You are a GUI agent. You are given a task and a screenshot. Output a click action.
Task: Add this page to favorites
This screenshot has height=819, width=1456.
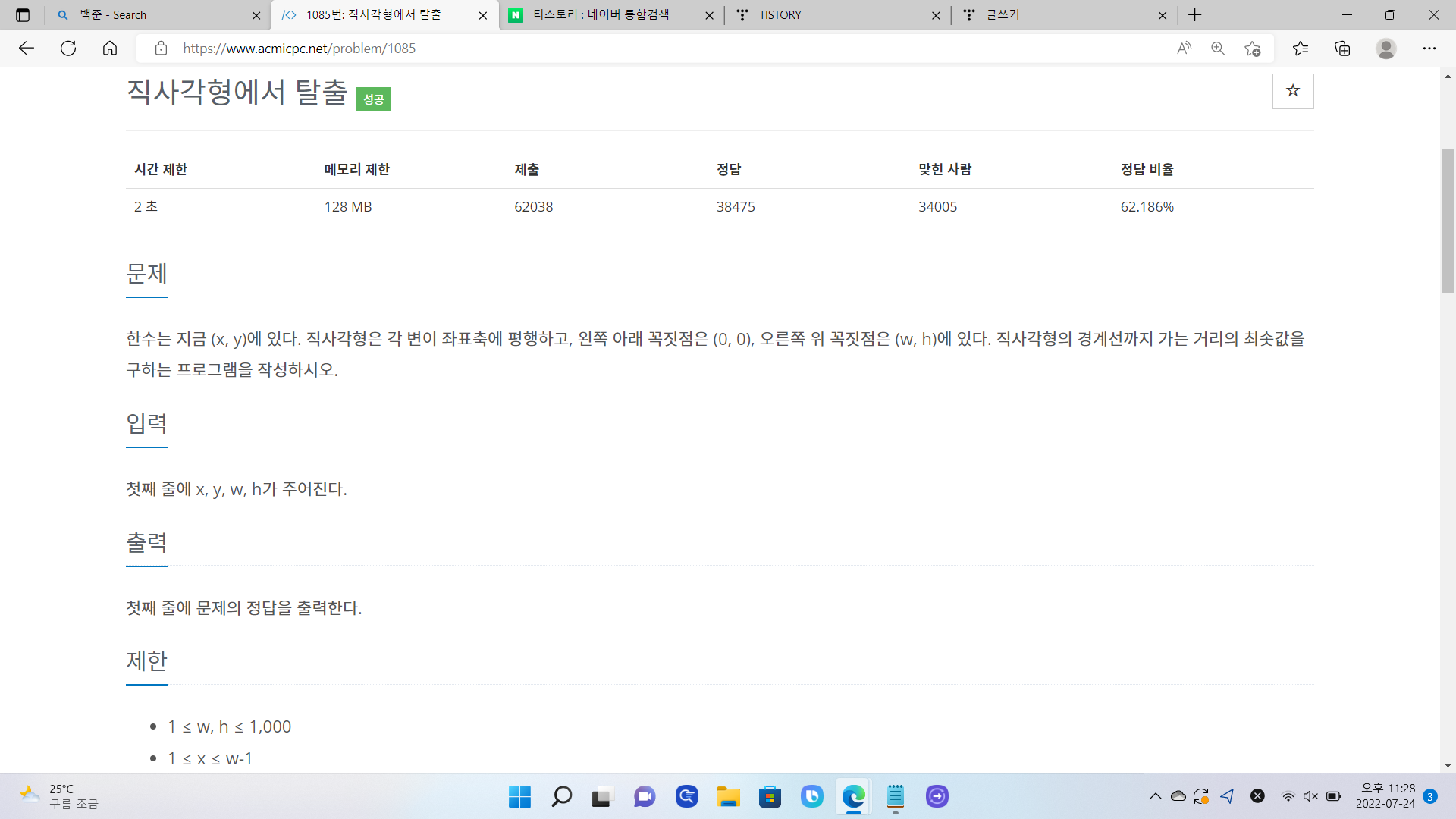[x=1252, y=49]
